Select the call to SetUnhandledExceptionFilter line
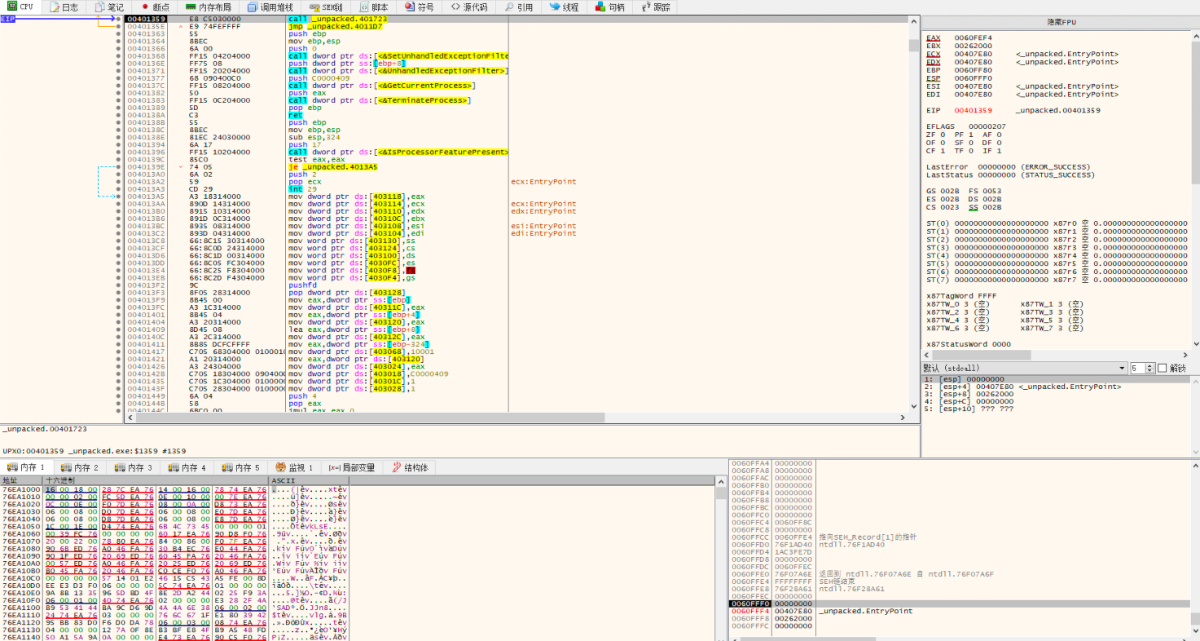1200x641 pixels. pyautogui.click(x=398, y=56)
